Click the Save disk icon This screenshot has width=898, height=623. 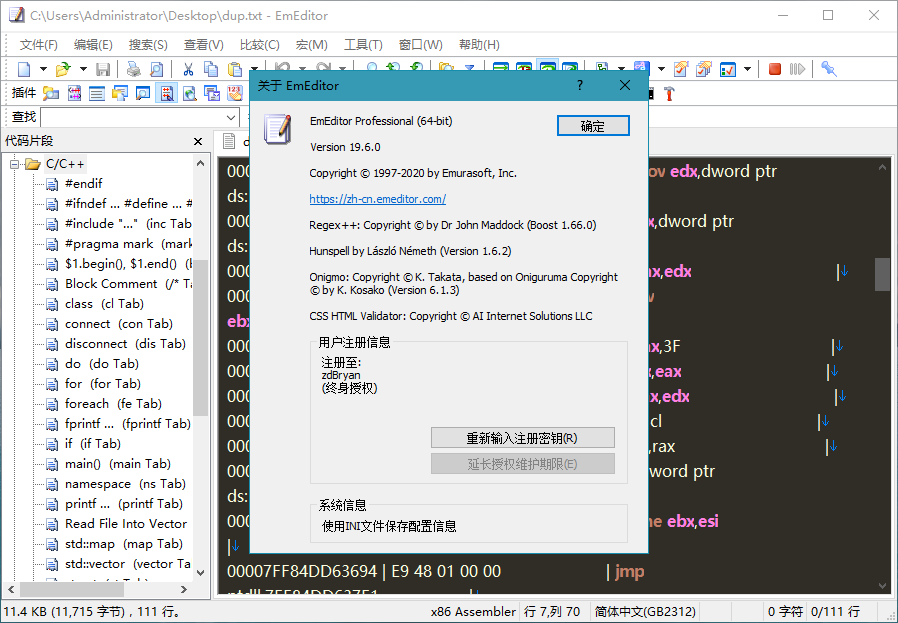(x=103, y=69)
